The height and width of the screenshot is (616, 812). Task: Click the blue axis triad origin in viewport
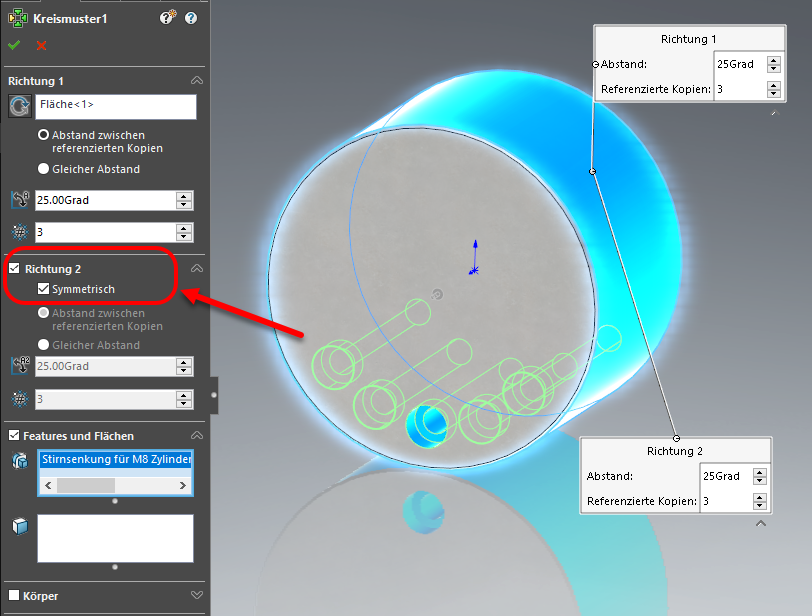point(474,270)
